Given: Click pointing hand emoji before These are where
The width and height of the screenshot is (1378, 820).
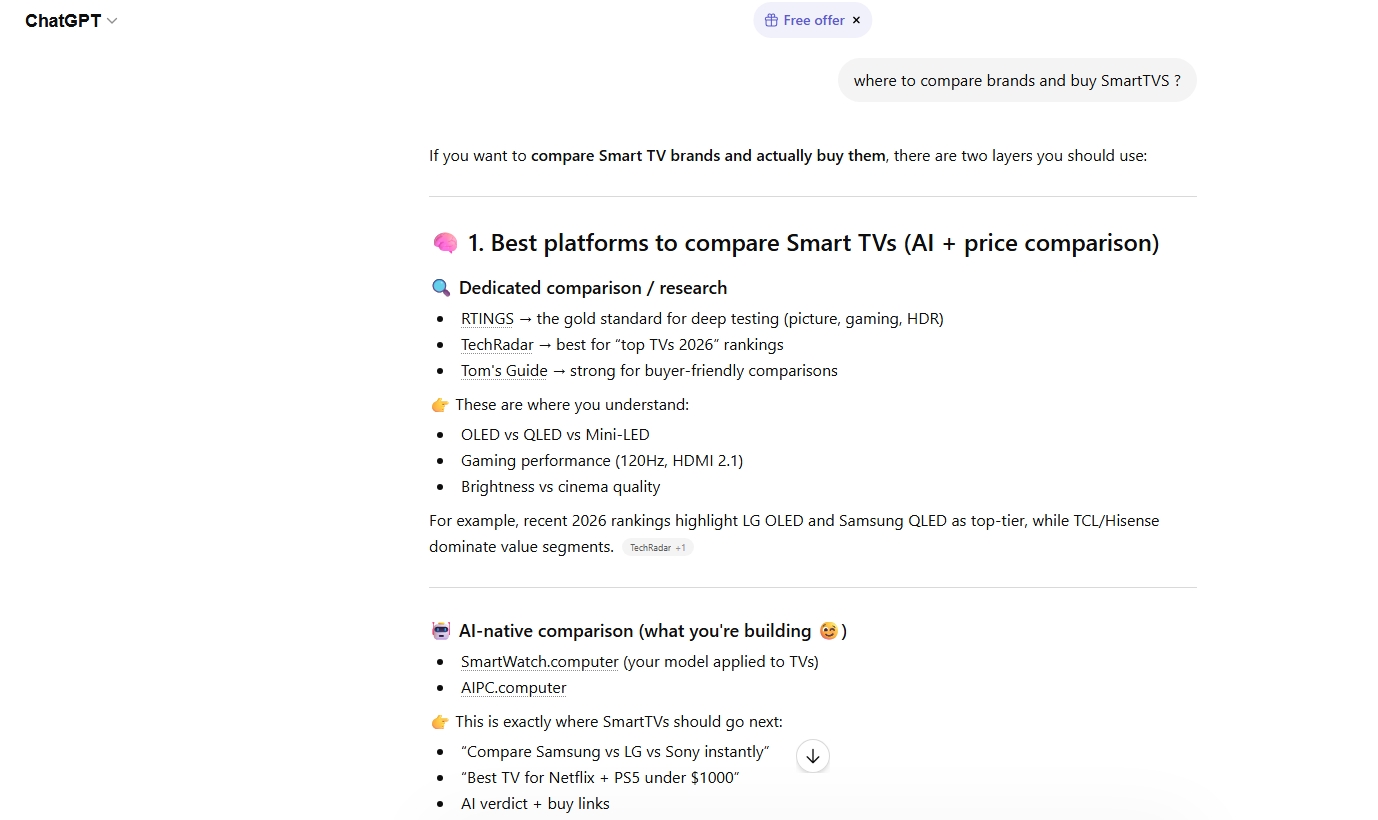Looking at the screenshot, I should click(440, 404).
